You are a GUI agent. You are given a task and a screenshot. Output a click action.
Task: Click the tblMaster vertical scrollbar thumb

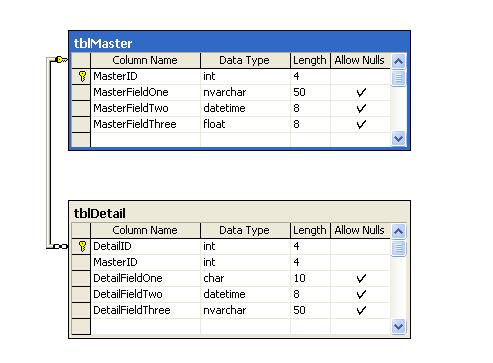tap(398, 78)
